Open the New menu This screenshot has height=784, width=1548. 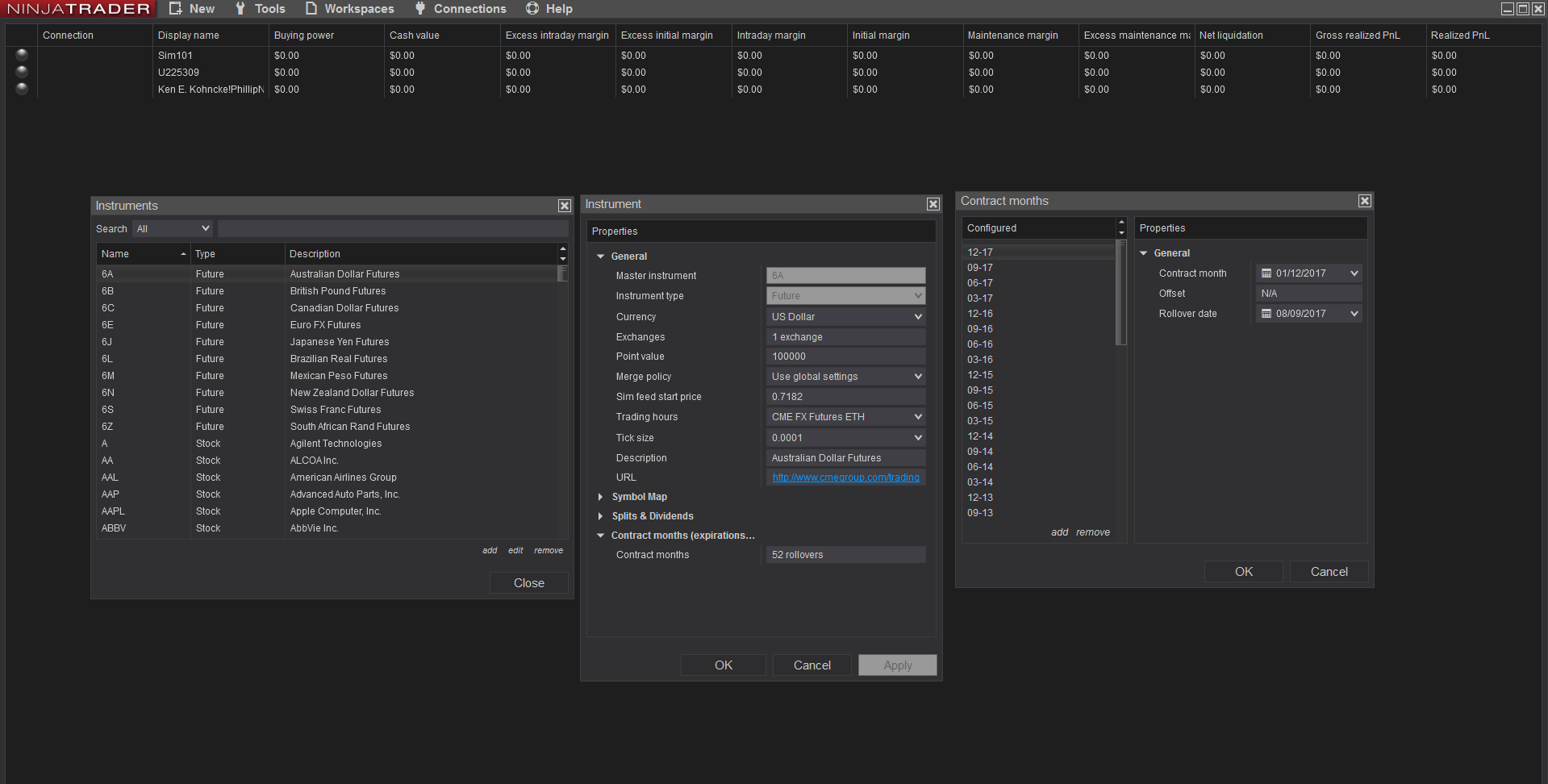point(192,9)
